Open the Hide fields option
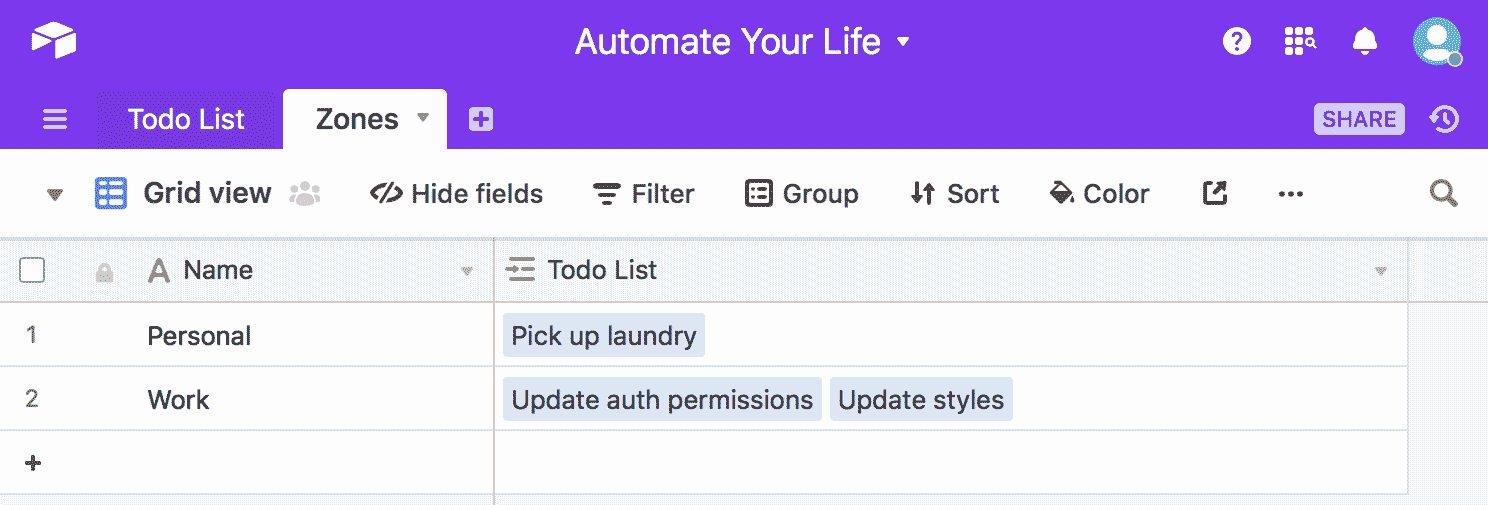Viewport: 1488px width, 505px height. 457,193
